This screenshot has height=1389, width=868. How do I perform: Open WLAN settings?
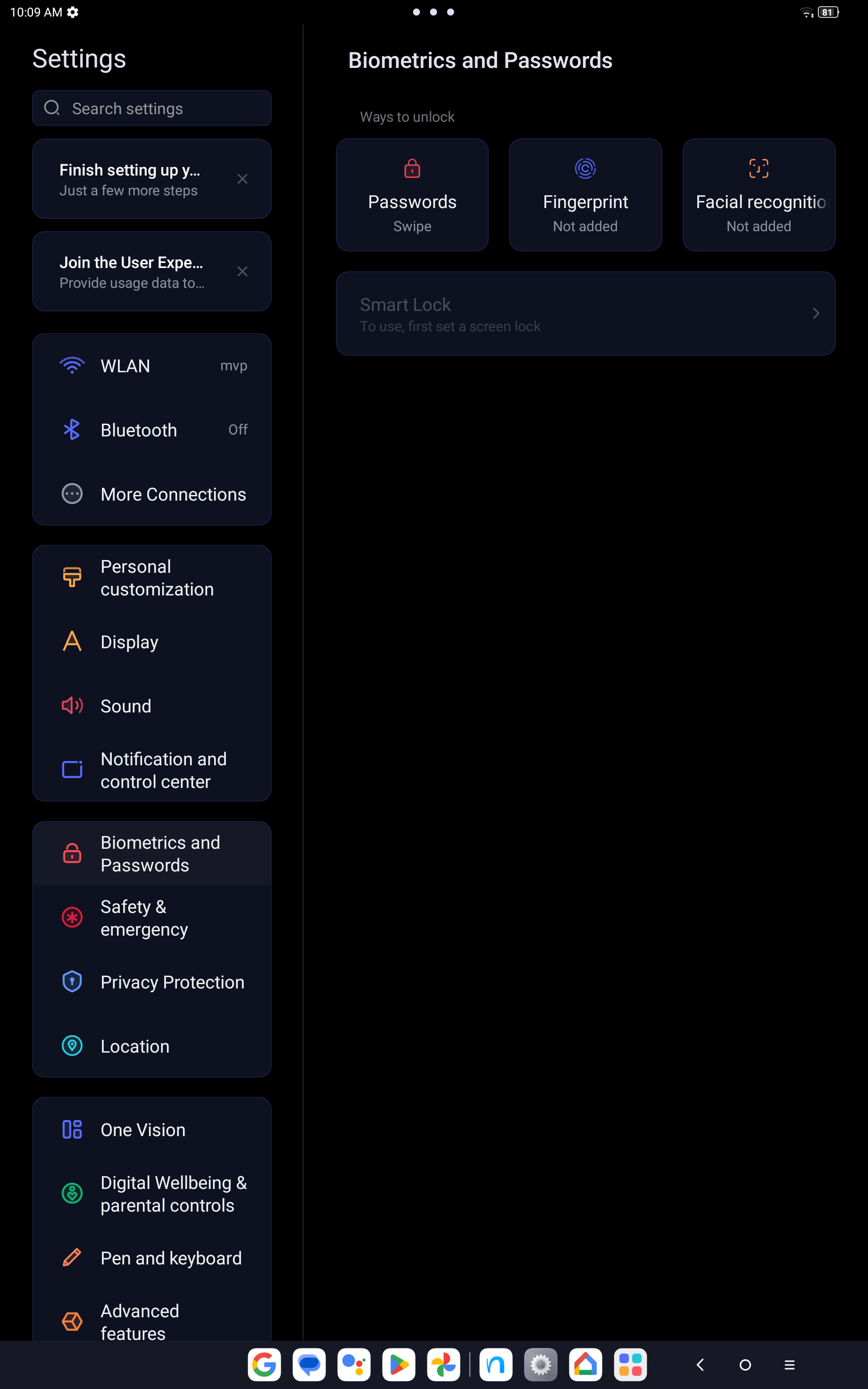click(x=151, y=366)
